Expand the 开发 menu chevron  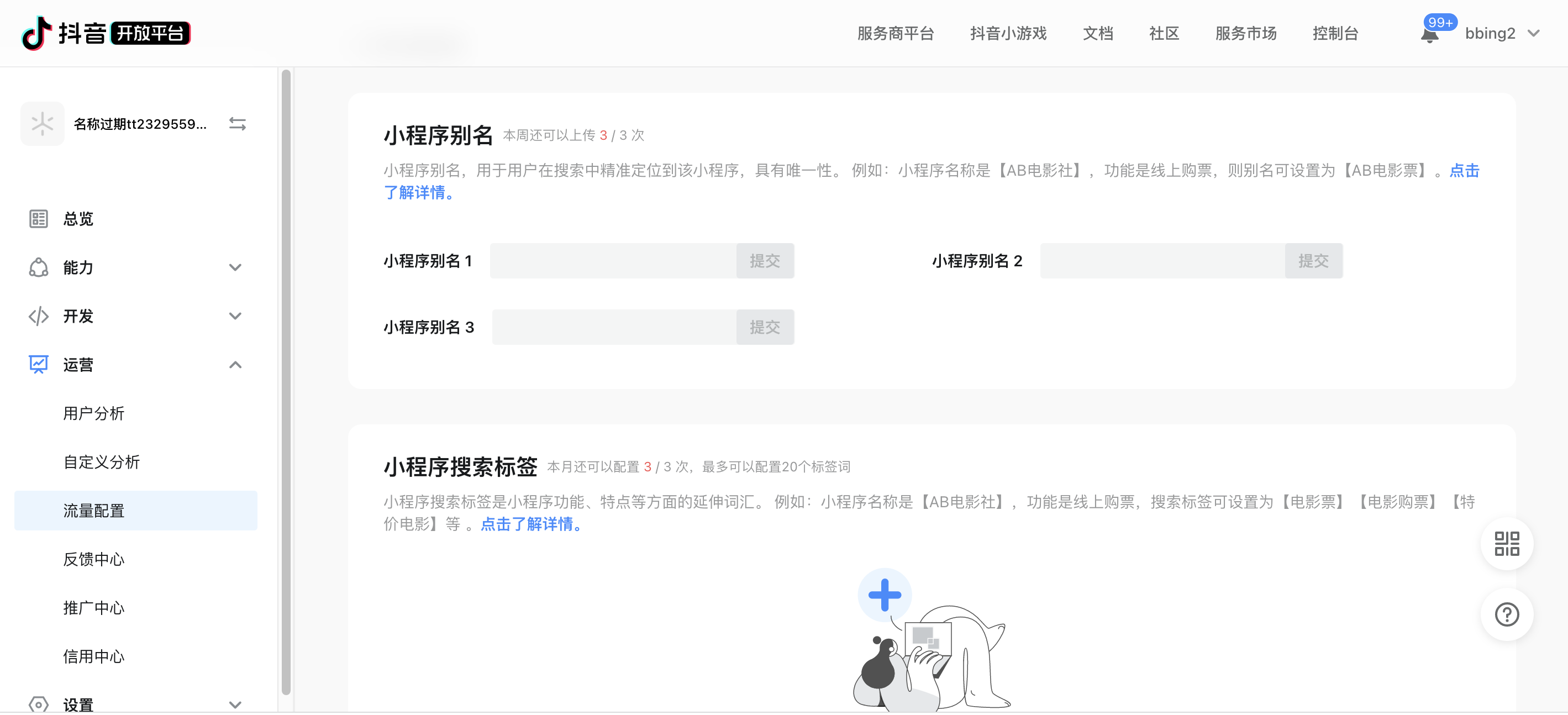235,317
